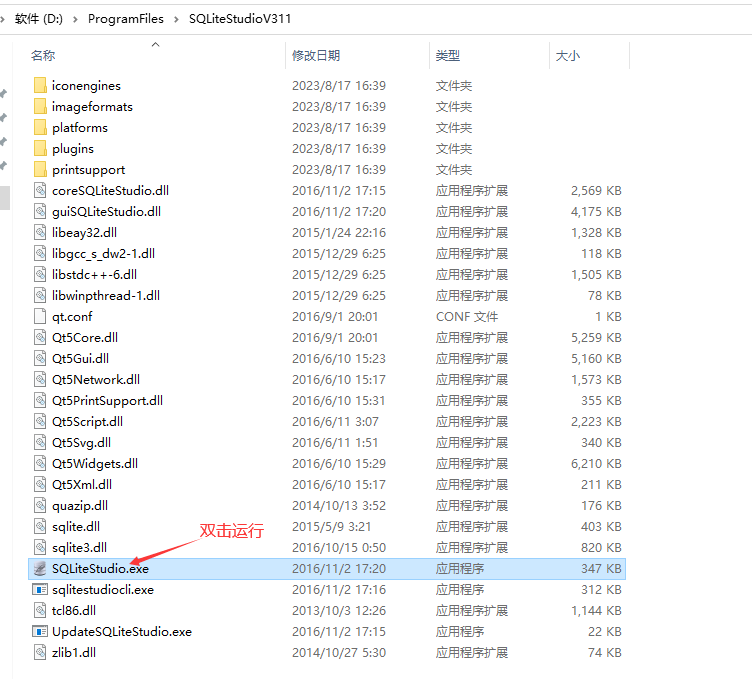Select the libwinpthread-1.dll file name

click(106, 295)
